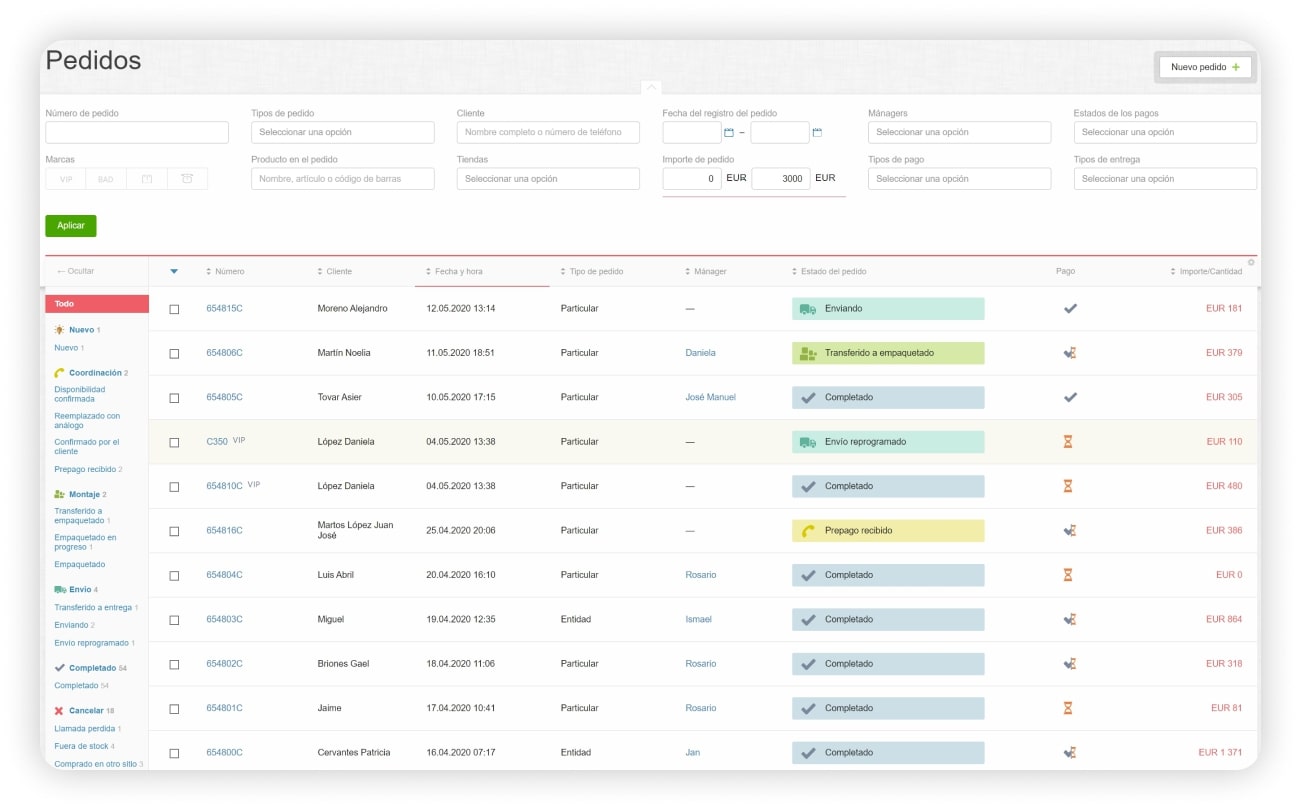The image size is (1301, 810).
Task: Open the end date calendar picker icon
Action: click(817, 132)
